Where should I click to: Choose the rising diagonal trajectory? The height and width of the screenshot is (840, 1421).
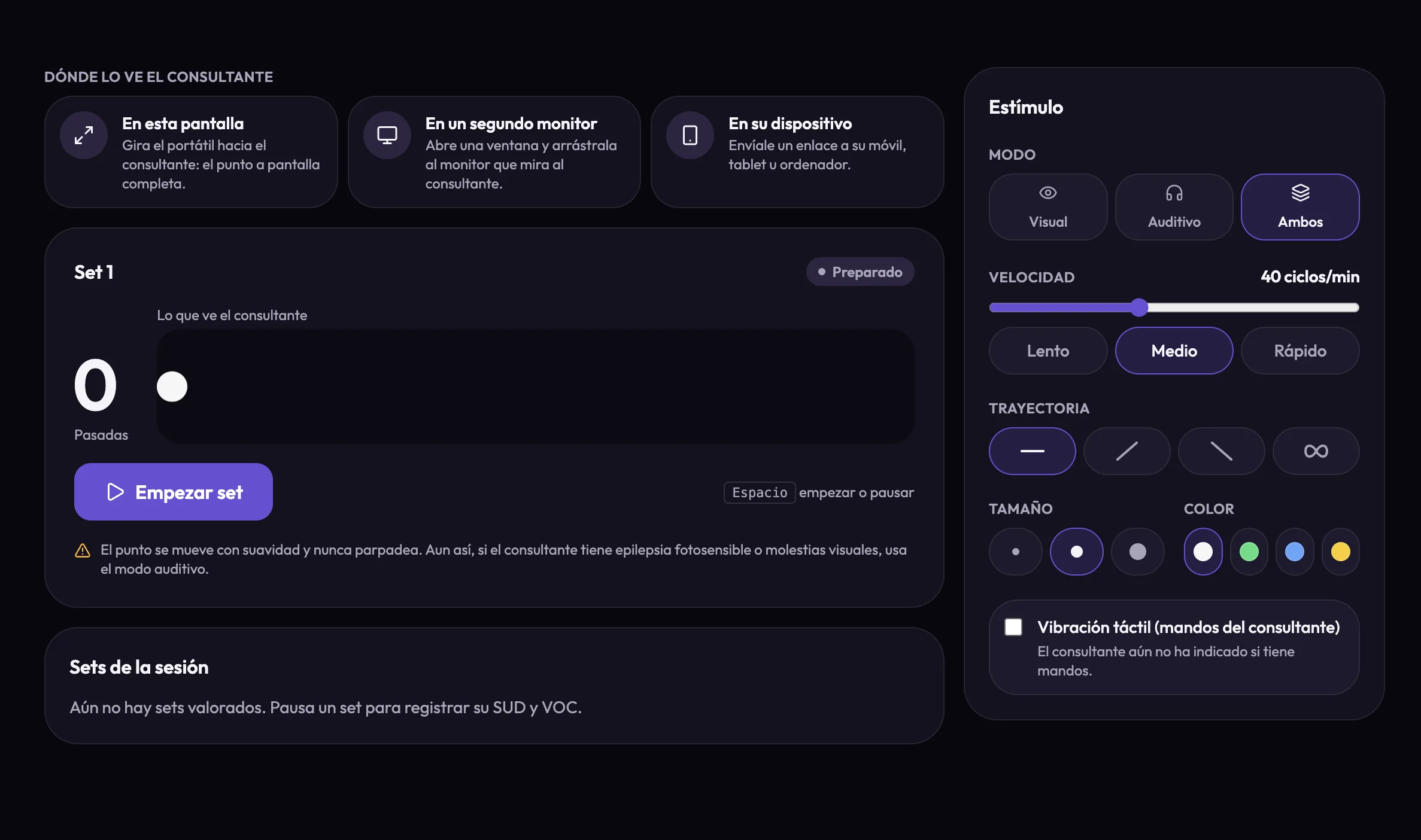[x=1127, y=451]
